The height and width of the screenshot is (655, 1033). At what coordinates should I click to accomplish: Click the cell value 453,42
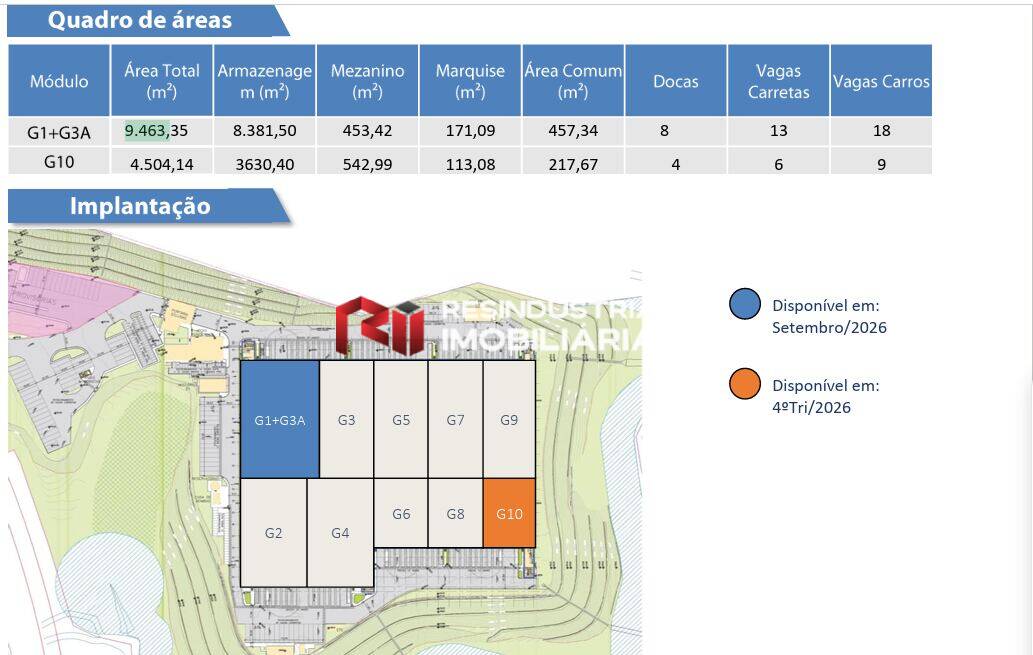click(x=367, y=130)
